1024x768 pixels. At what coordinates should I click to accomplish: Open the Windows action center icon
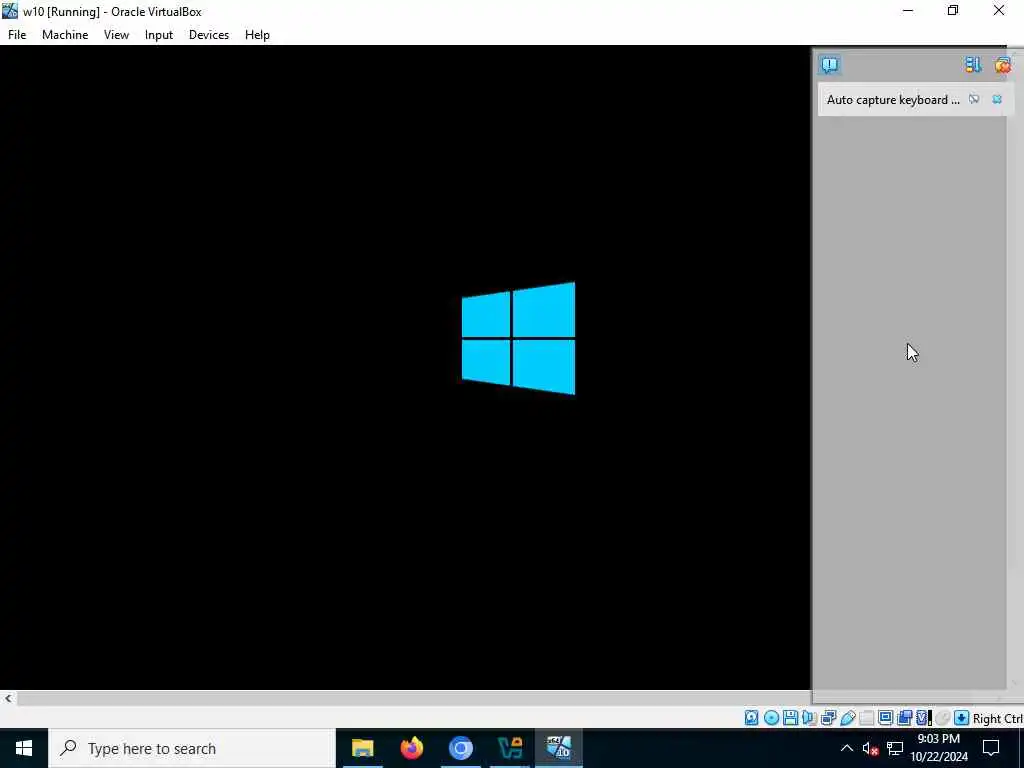point(991,748)
